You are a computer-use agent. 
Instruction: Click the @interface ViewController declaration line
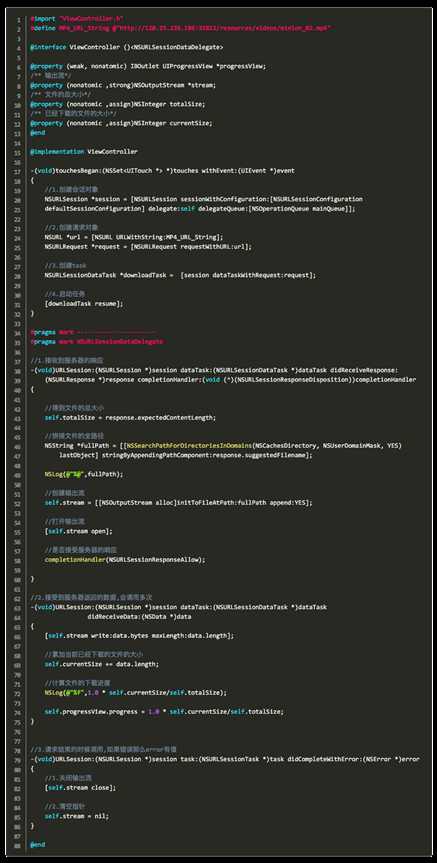click(x=127, y=47)
